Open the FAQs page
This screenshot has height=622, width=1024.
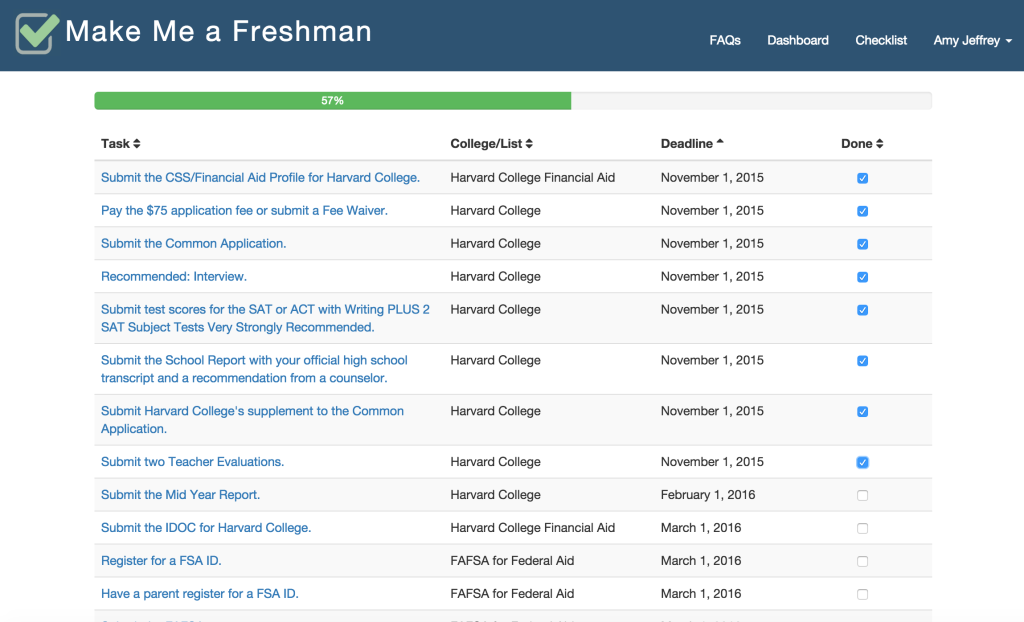pos(724,40)
